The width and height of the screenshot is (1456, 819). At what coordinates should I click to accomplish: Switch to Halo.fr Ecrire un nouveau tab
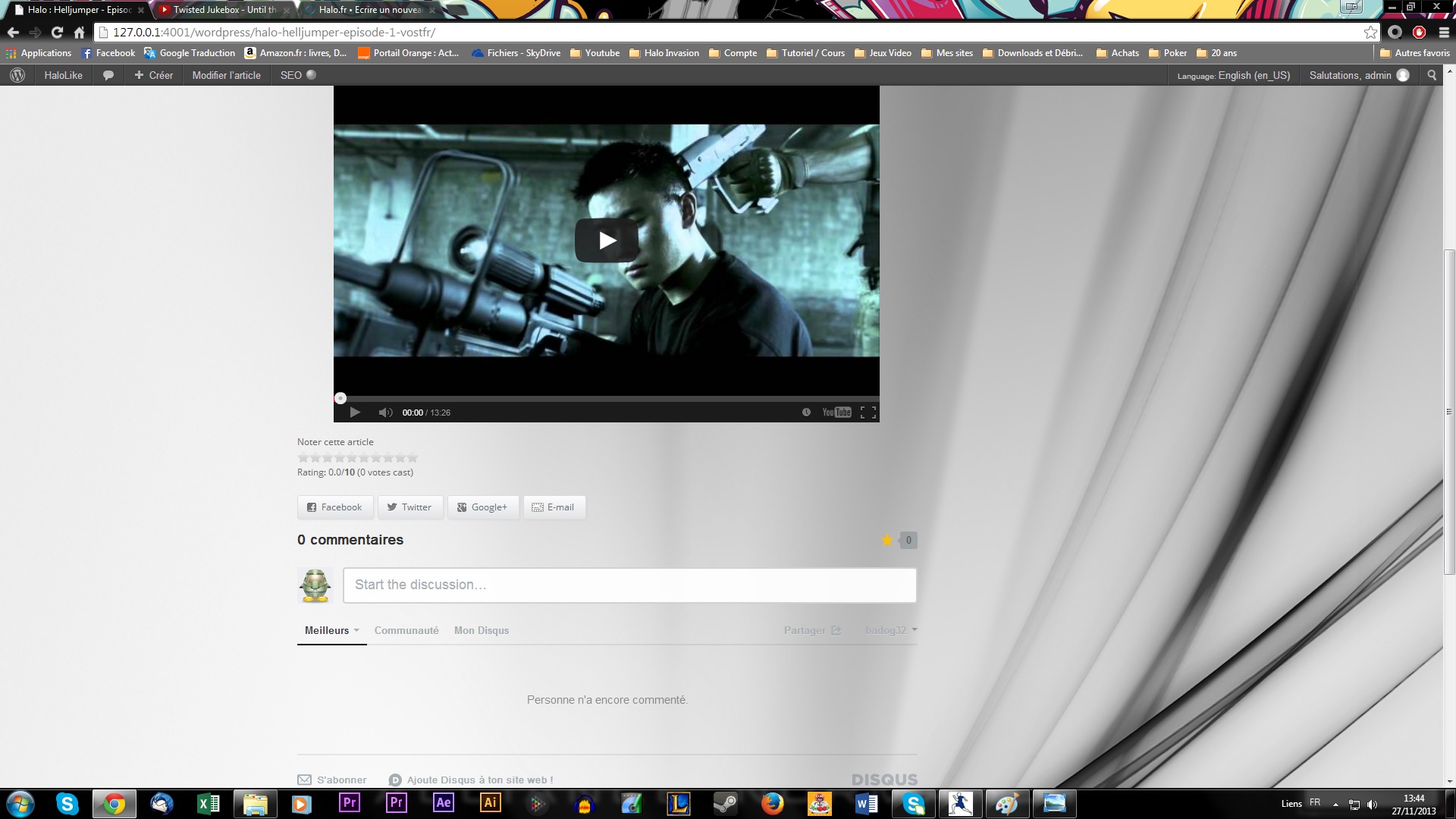368,10
